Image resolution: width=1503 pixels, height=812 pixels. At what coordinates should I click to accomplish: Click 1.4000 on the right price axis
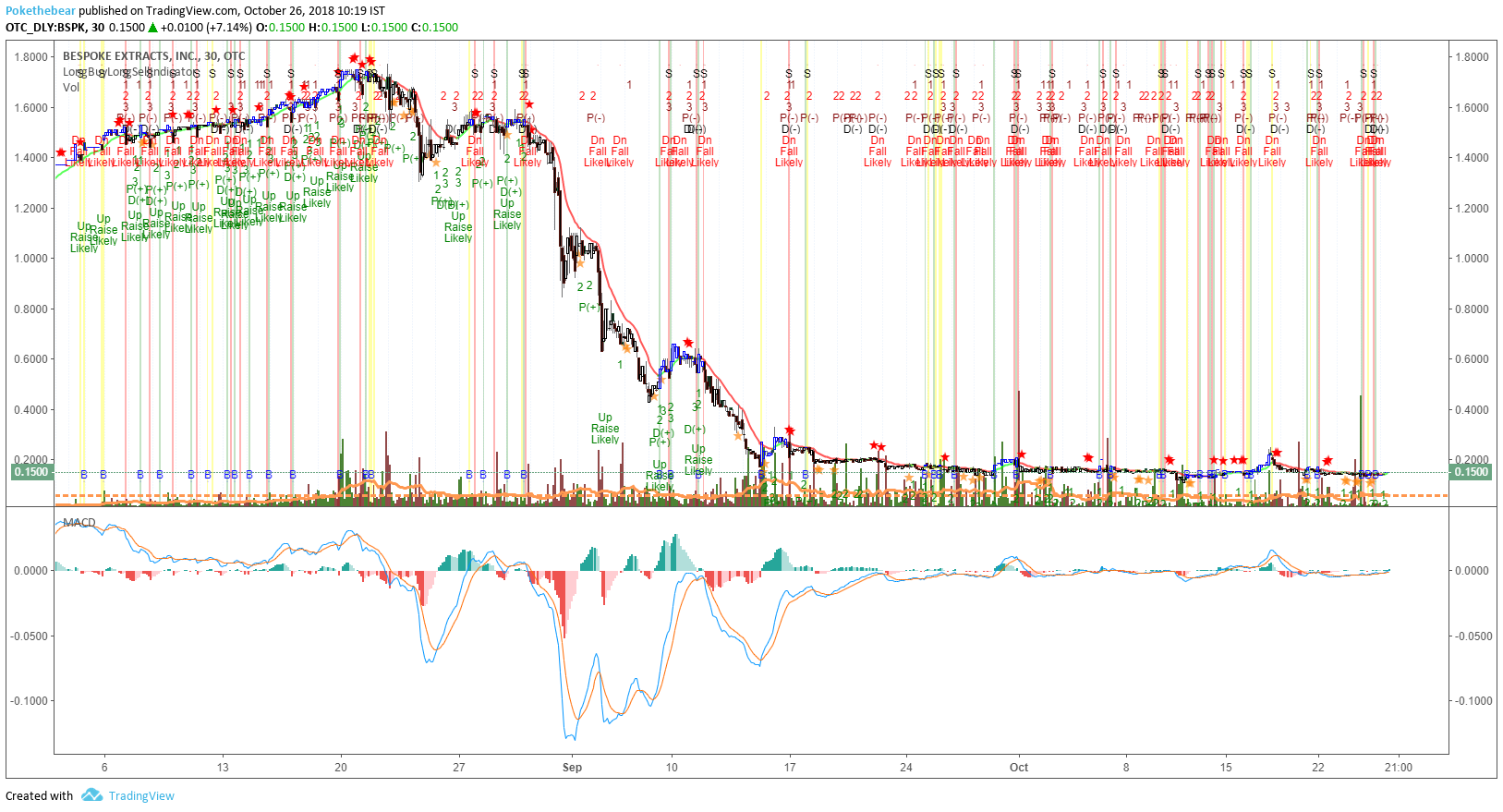[1472, 158]
